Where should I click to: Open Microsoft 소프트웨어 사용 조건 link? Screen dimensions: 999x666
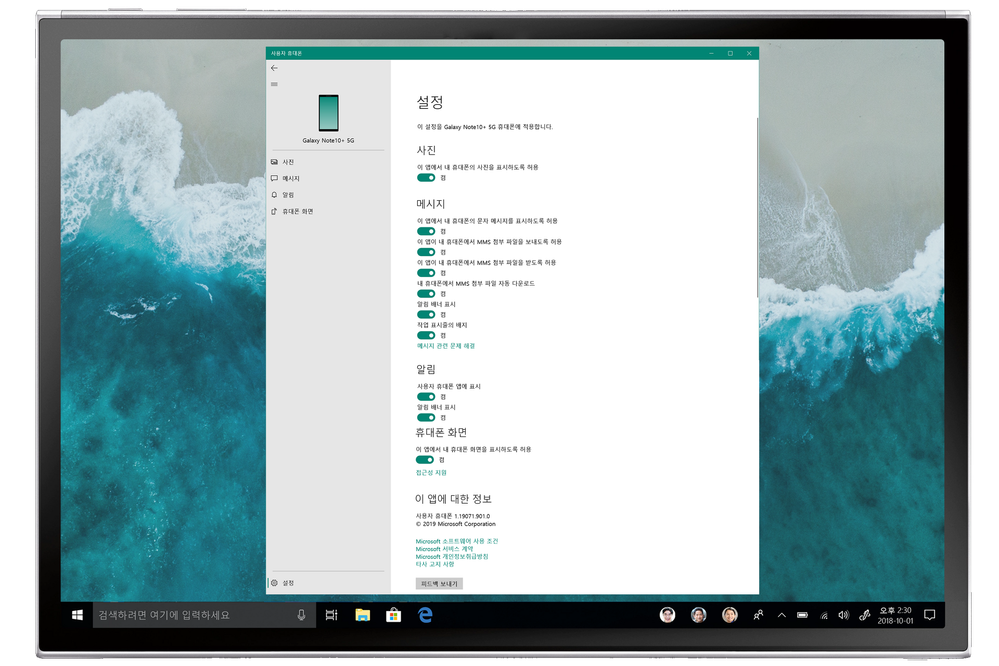pos(457,541)
